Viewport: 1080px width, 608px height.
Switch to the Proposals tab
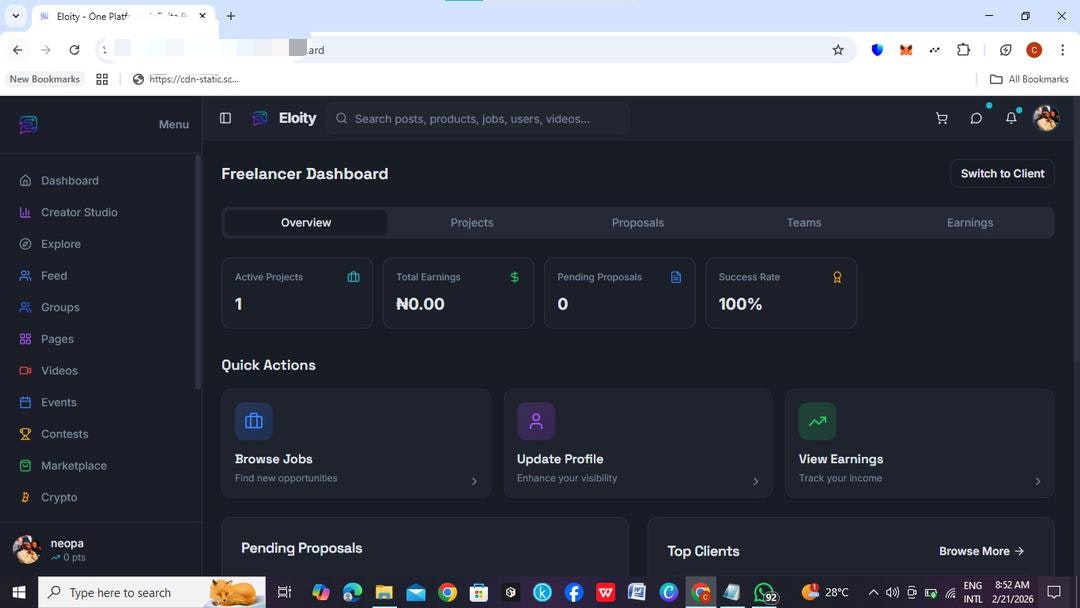point(638,222)
